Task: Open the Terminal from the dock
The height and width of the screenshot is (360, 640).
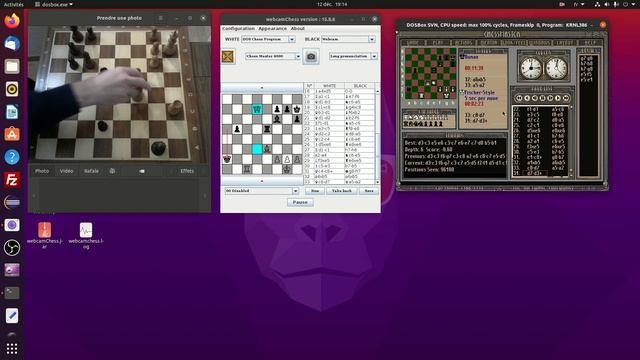Action: (12, 293)
